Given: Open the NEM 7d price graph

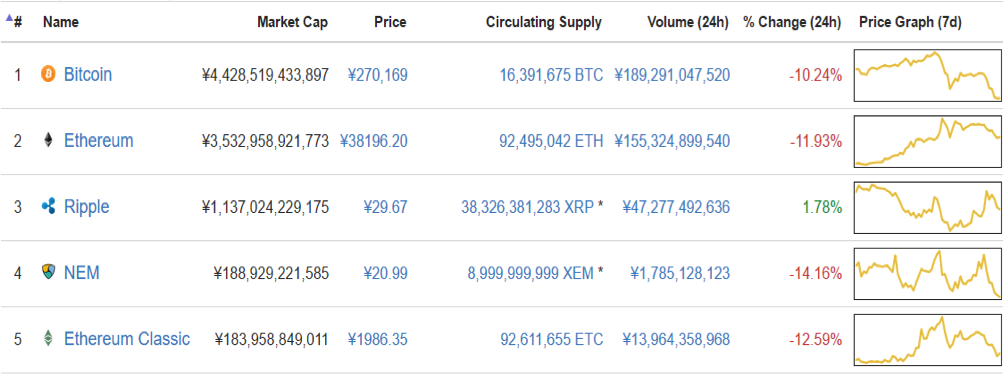Looking at the screenshot, I should tap(928, 273).
